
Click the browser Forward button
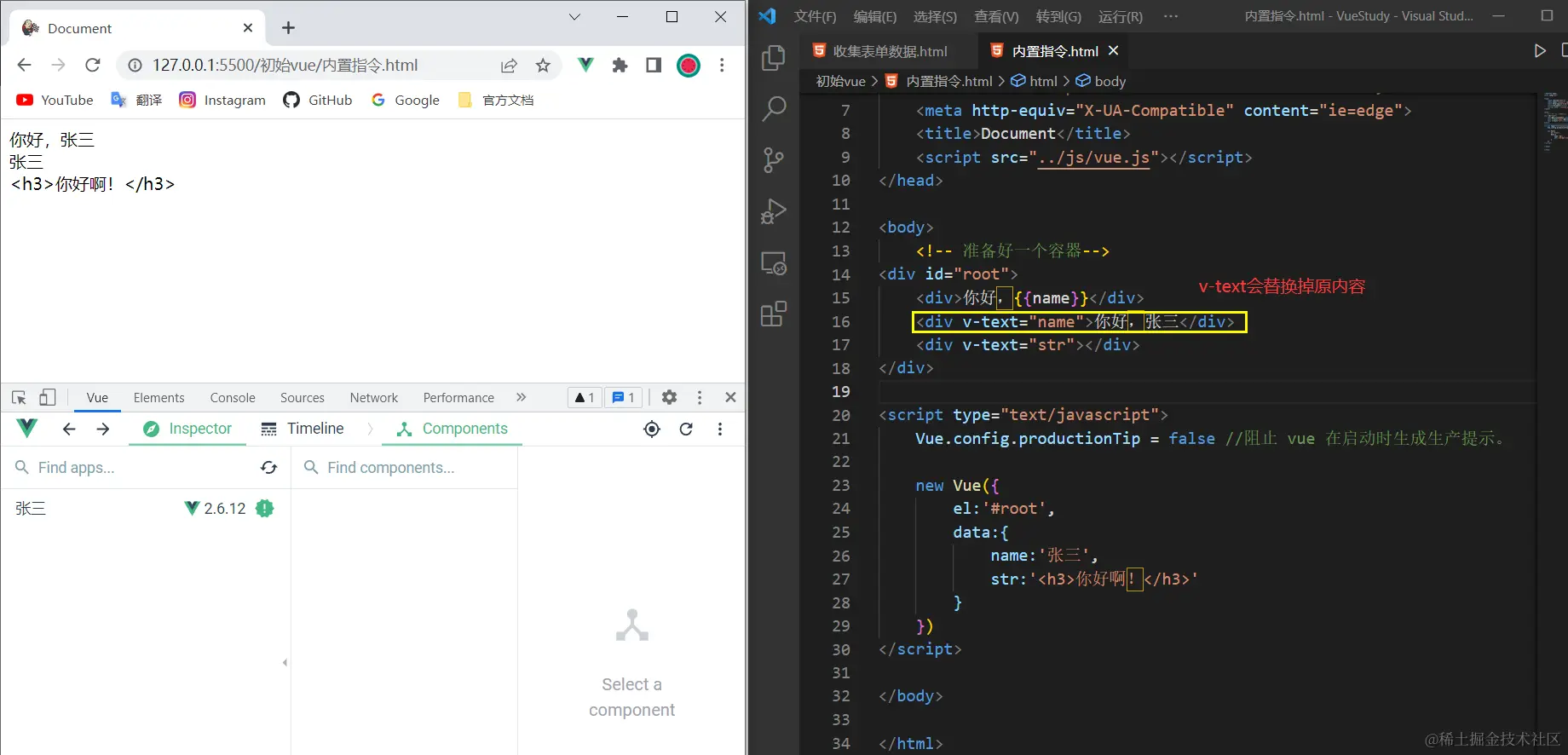[x=58, y=66]
